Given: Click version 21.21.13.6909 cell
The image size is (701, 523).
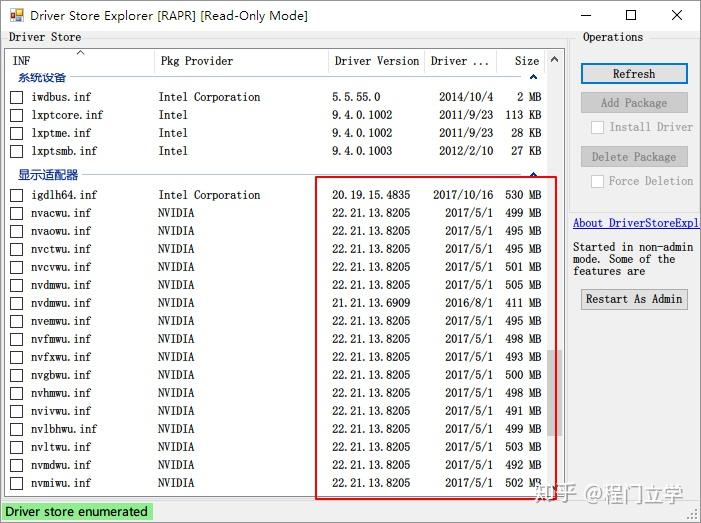Looking at the screenshot, I should point(371,303).
